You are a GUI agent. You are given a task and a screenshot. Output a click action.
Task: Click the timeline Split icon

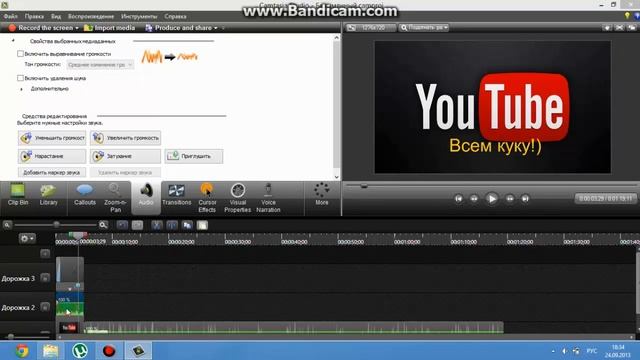pyautogui.click(x=172, y=225)
